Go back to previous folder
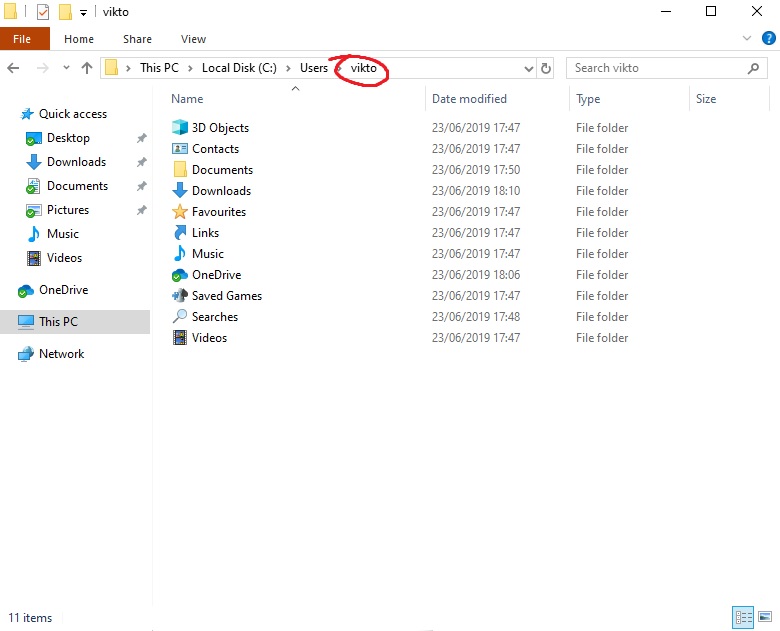780x631 pixels. [13, 68]
